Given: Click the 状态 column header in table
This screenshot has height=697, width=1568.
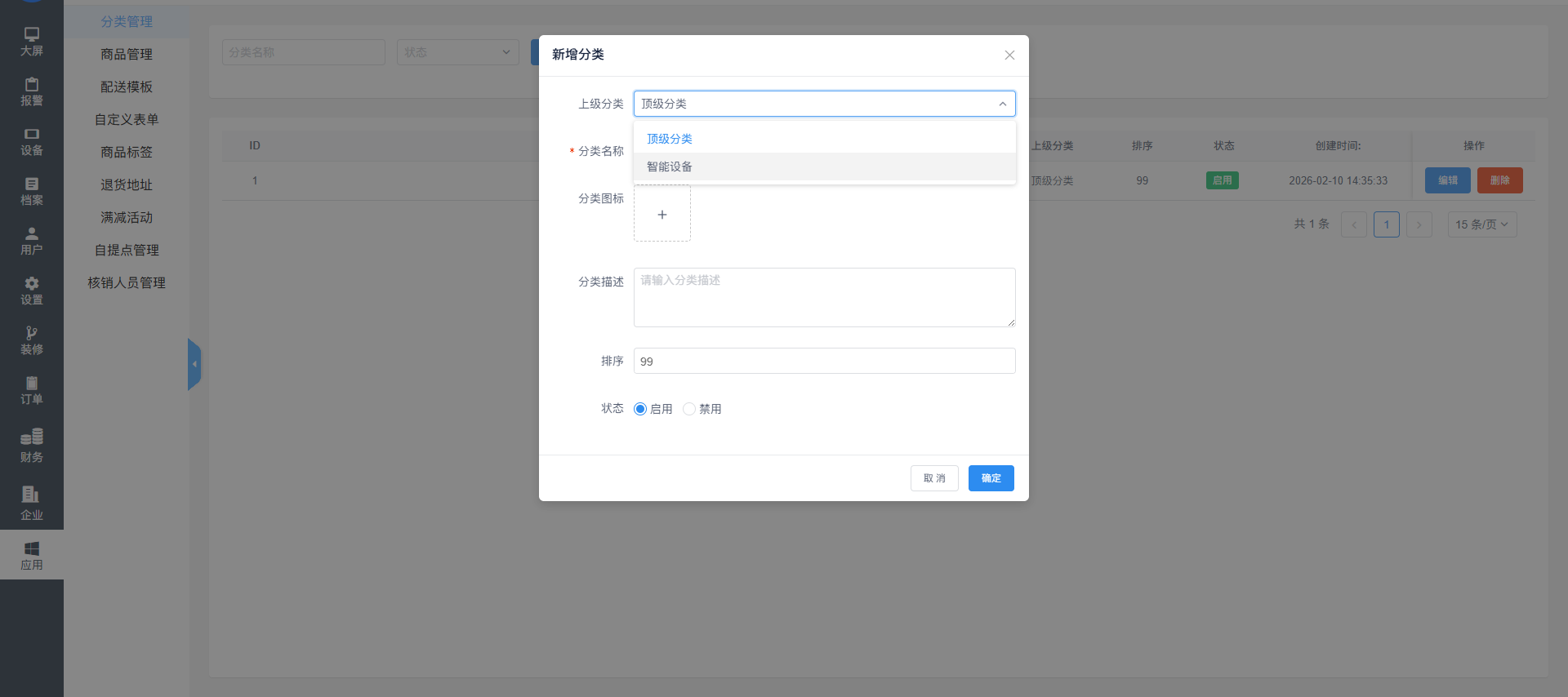Looking at the screenshot, I should click(1224, 146).
